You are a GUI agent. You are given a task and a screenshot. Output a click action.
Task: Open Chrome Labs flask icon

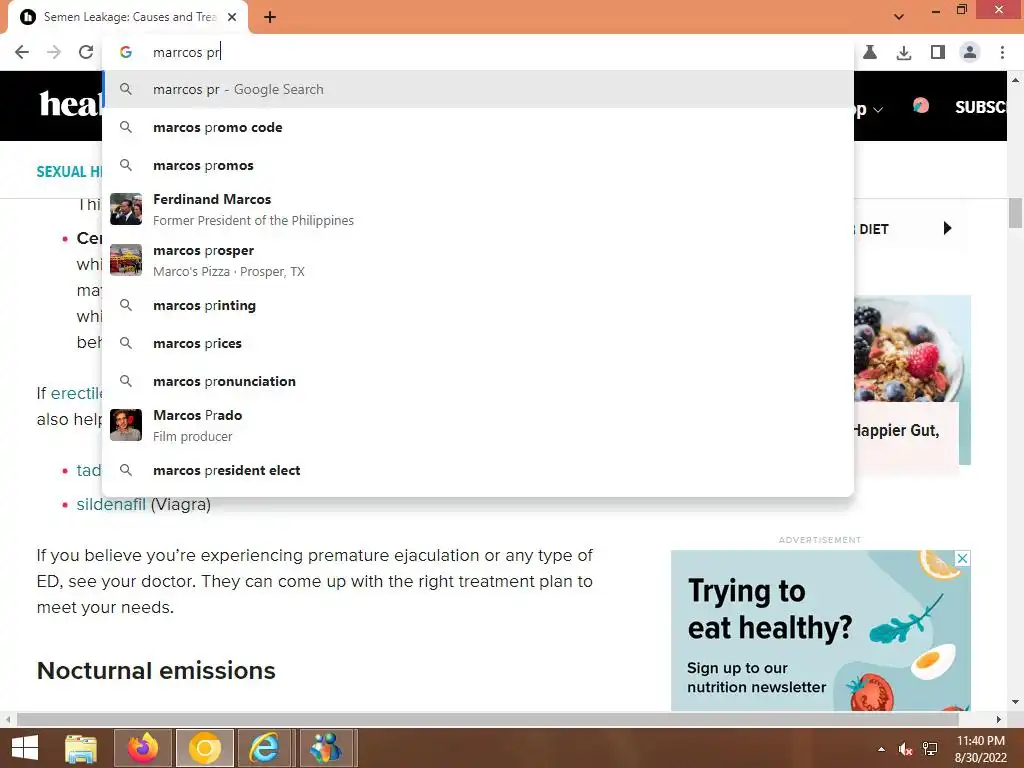pos(870,52)
